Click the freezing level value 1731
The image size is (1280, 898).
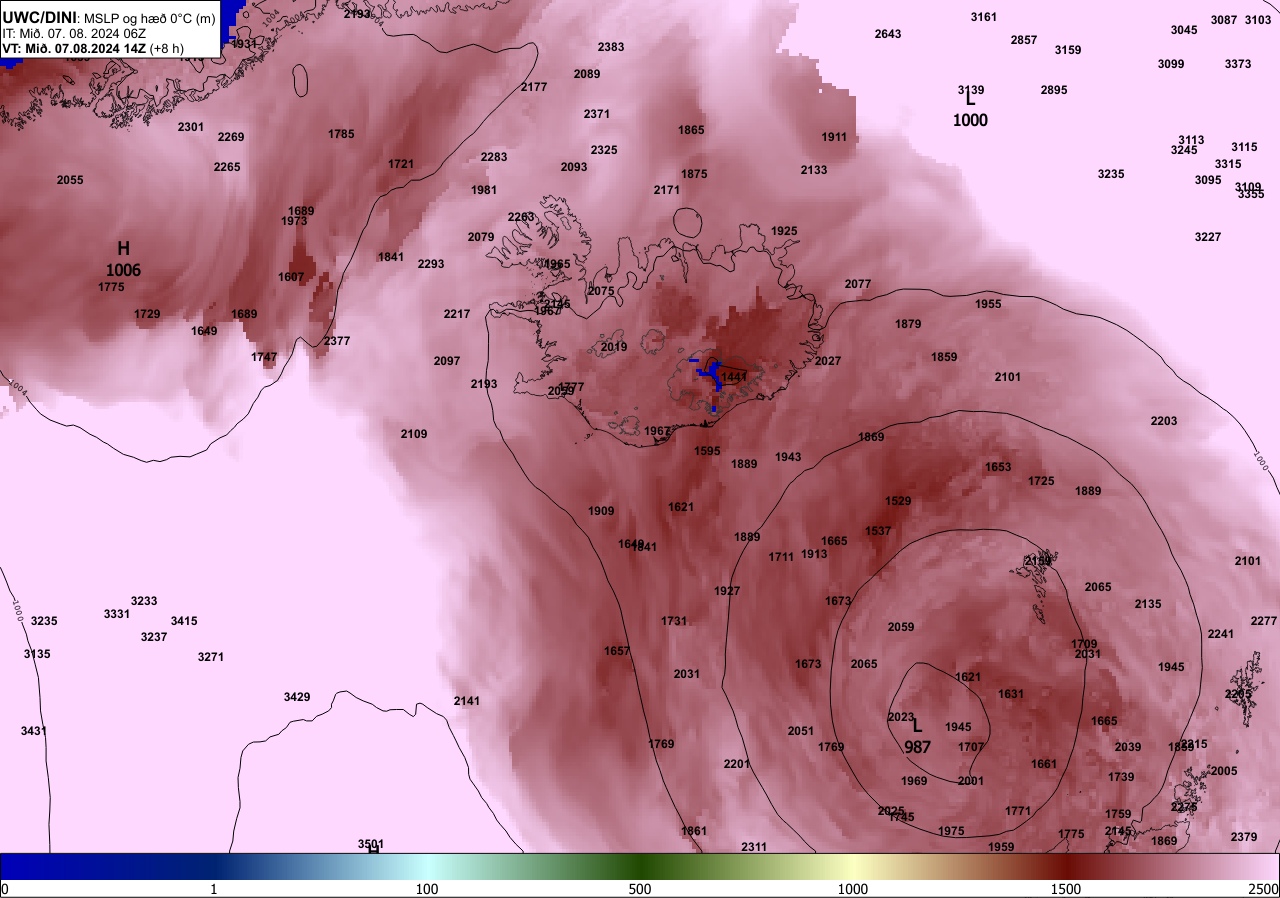pyautogui.click(x=674, y=621)
